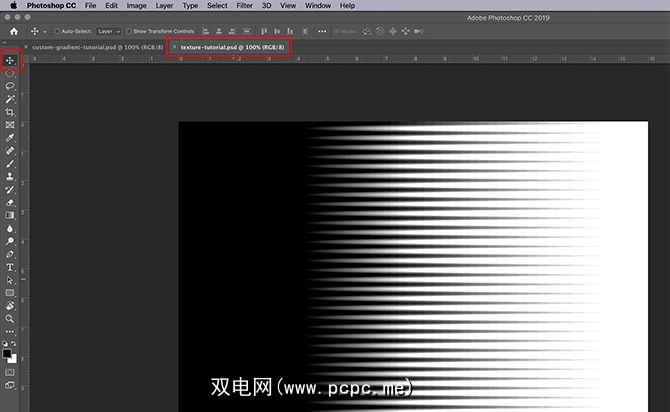Open the Select menu
This screenshot has width=670, height=412.
(x=217, y=6)
